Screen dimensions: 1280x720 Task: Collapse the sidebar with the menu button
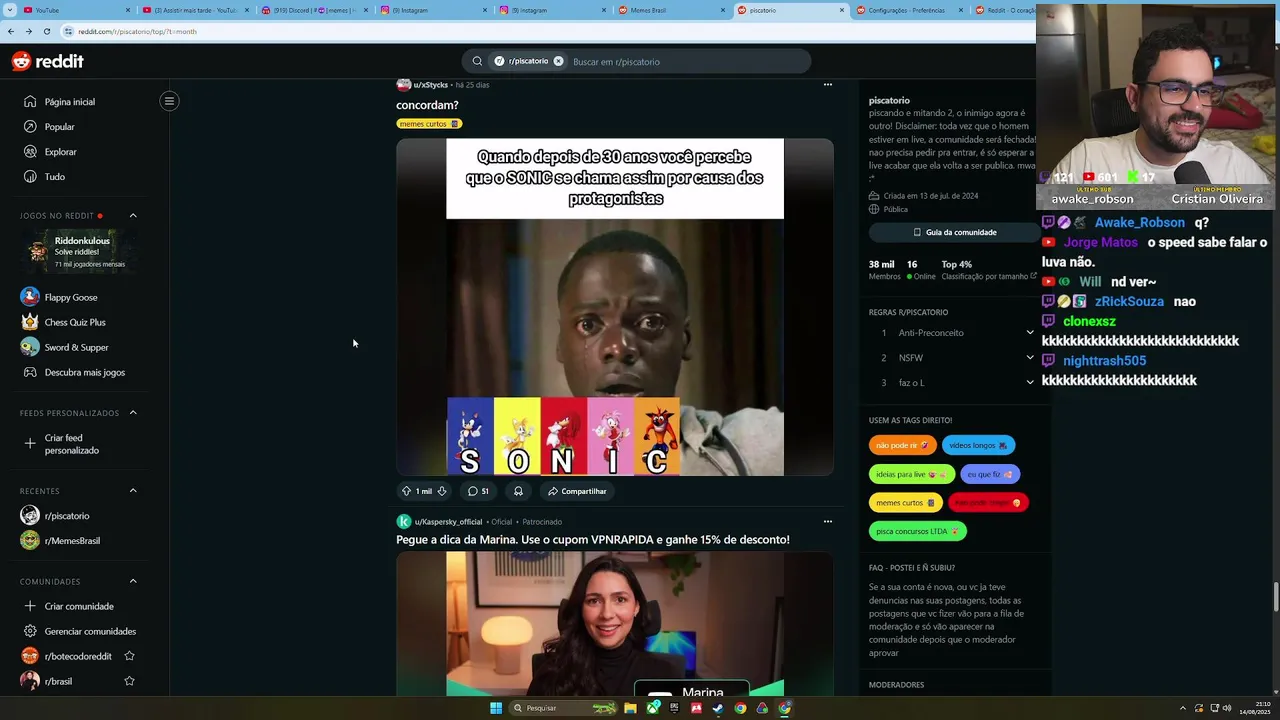point(169,101)
